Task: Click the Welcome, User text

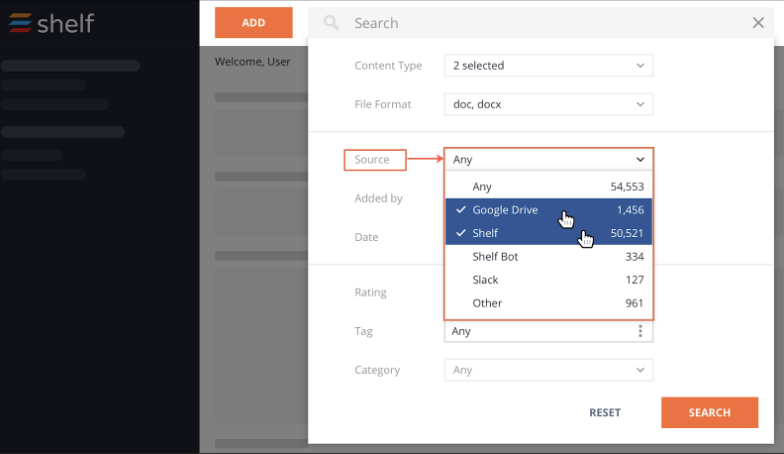Action: coord(252,62)
